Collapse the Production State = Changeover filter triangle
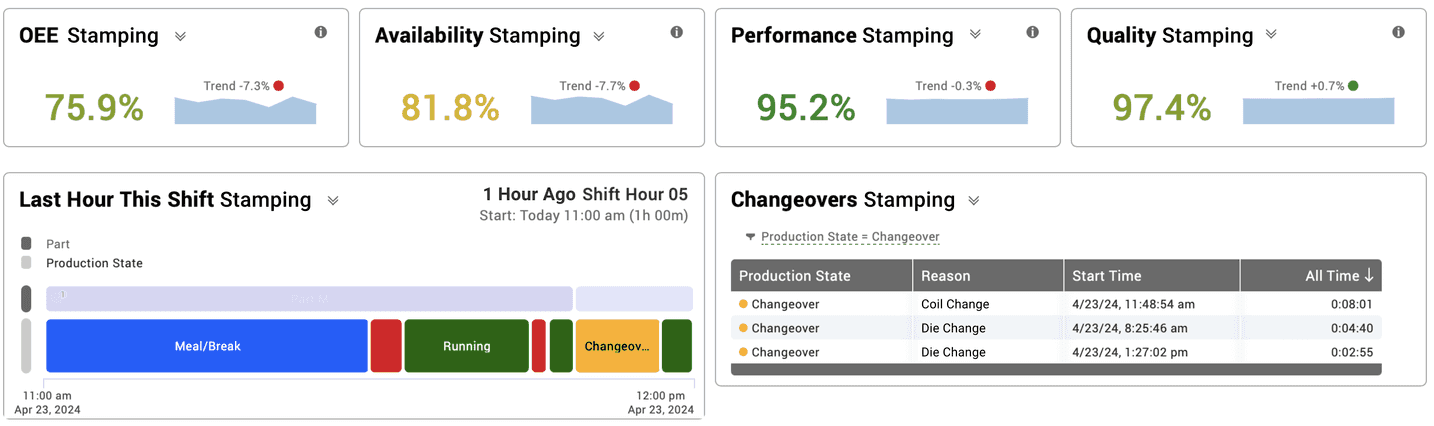The height and width of the screenshot is (426, 1434). (x=750, y=237)
